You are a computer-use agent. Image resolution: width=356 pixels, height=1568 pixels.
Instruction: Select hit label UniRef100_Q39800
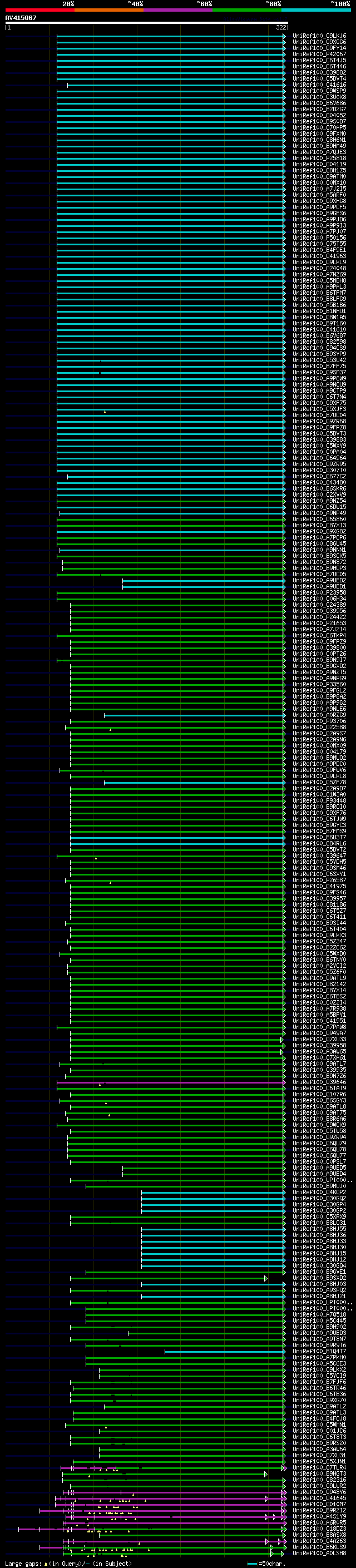[319, 647]
